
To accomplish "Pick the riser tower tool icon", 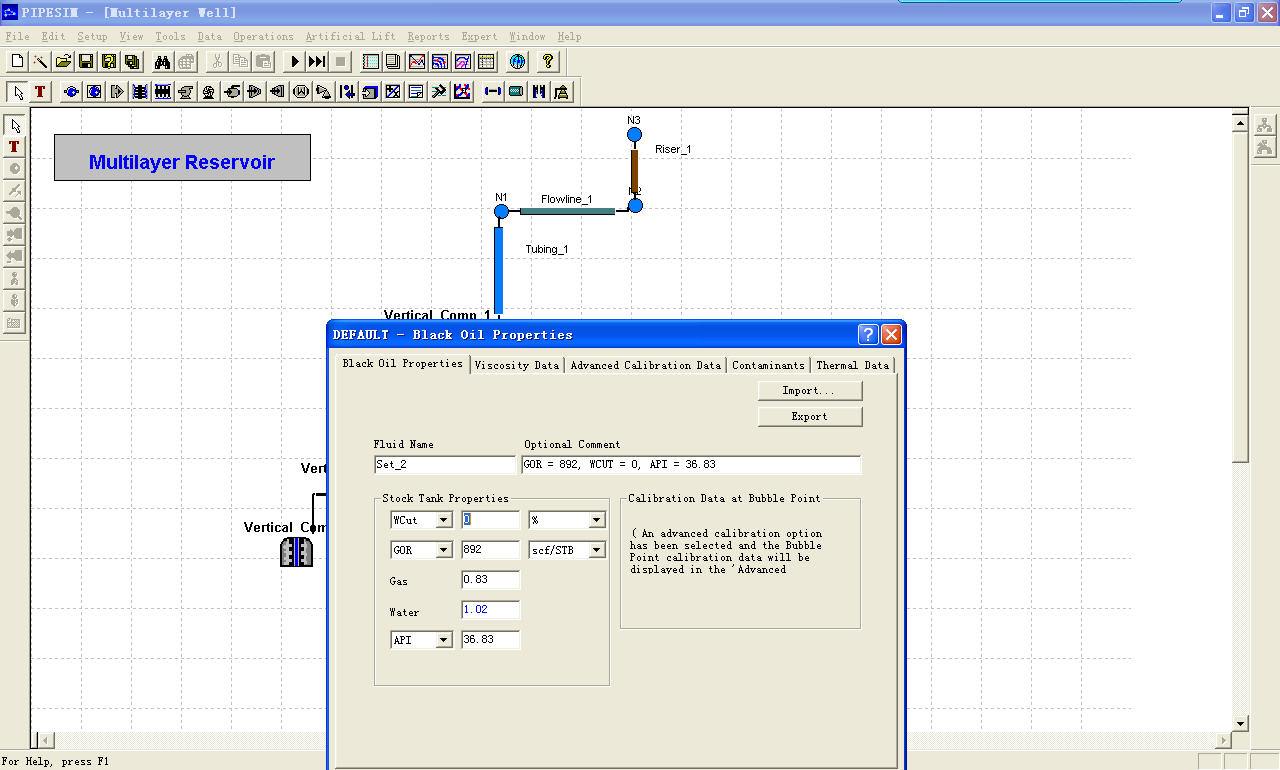I will point(562,92).
